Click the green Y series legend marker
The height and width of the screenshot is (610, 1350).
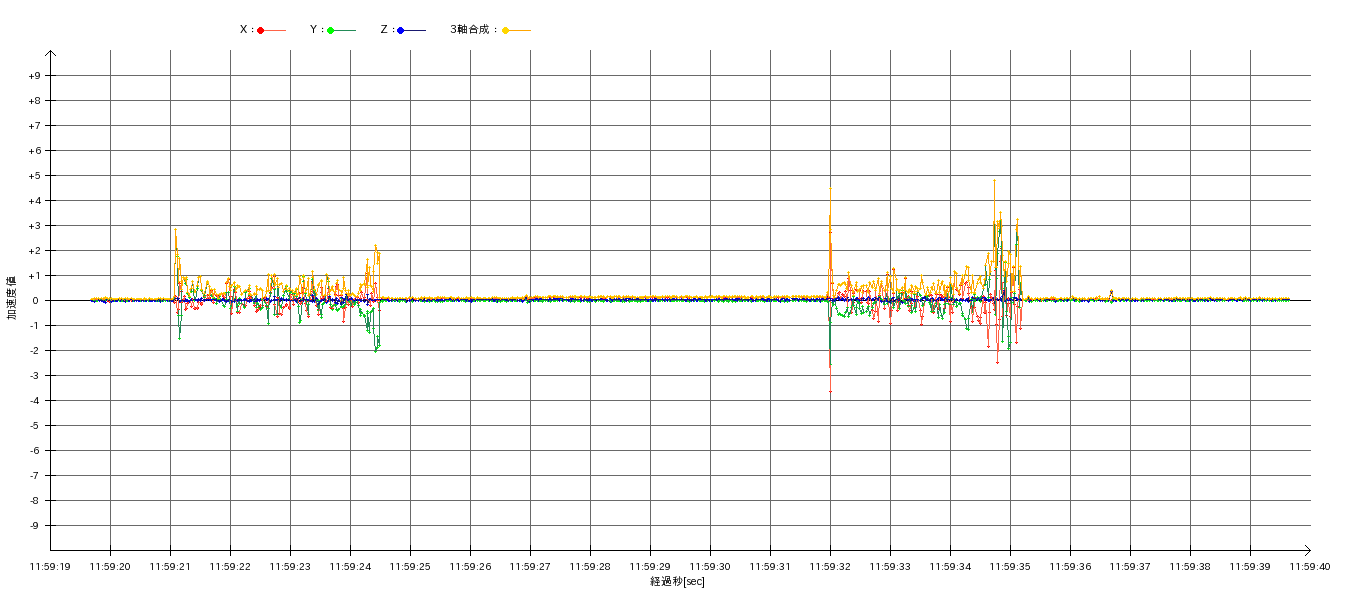click(x=331, y=30)
